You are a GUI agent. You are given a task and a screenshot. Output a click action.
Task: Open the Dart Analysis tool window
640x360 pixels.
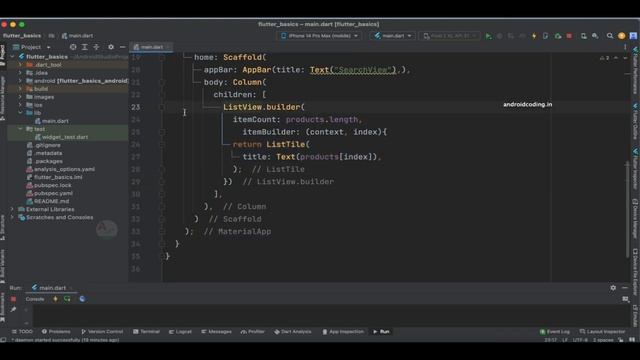(293, 331)
